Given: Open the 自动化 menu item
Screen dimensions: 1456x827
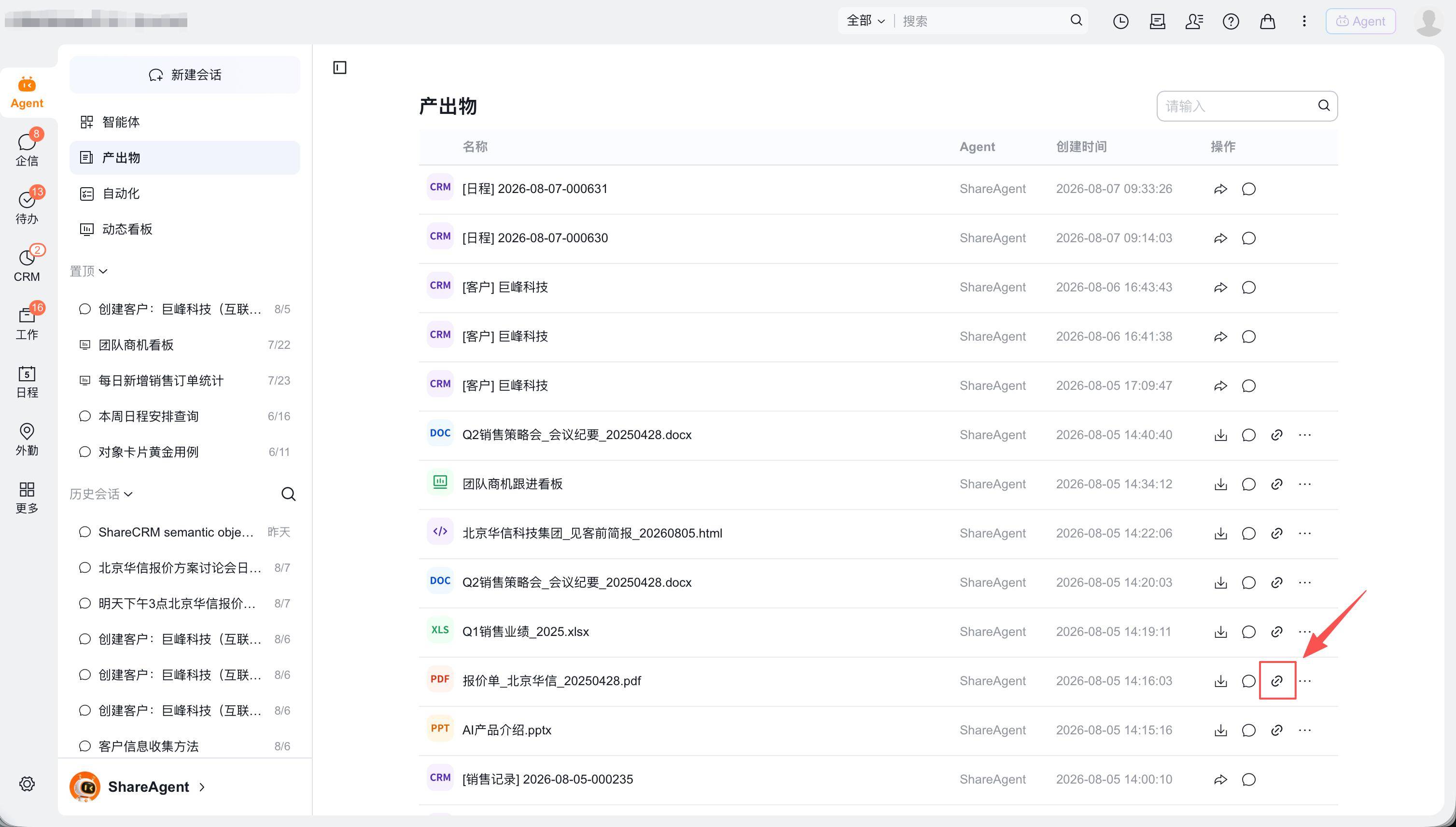Looking at the screenshot, I should pos(185,193).
